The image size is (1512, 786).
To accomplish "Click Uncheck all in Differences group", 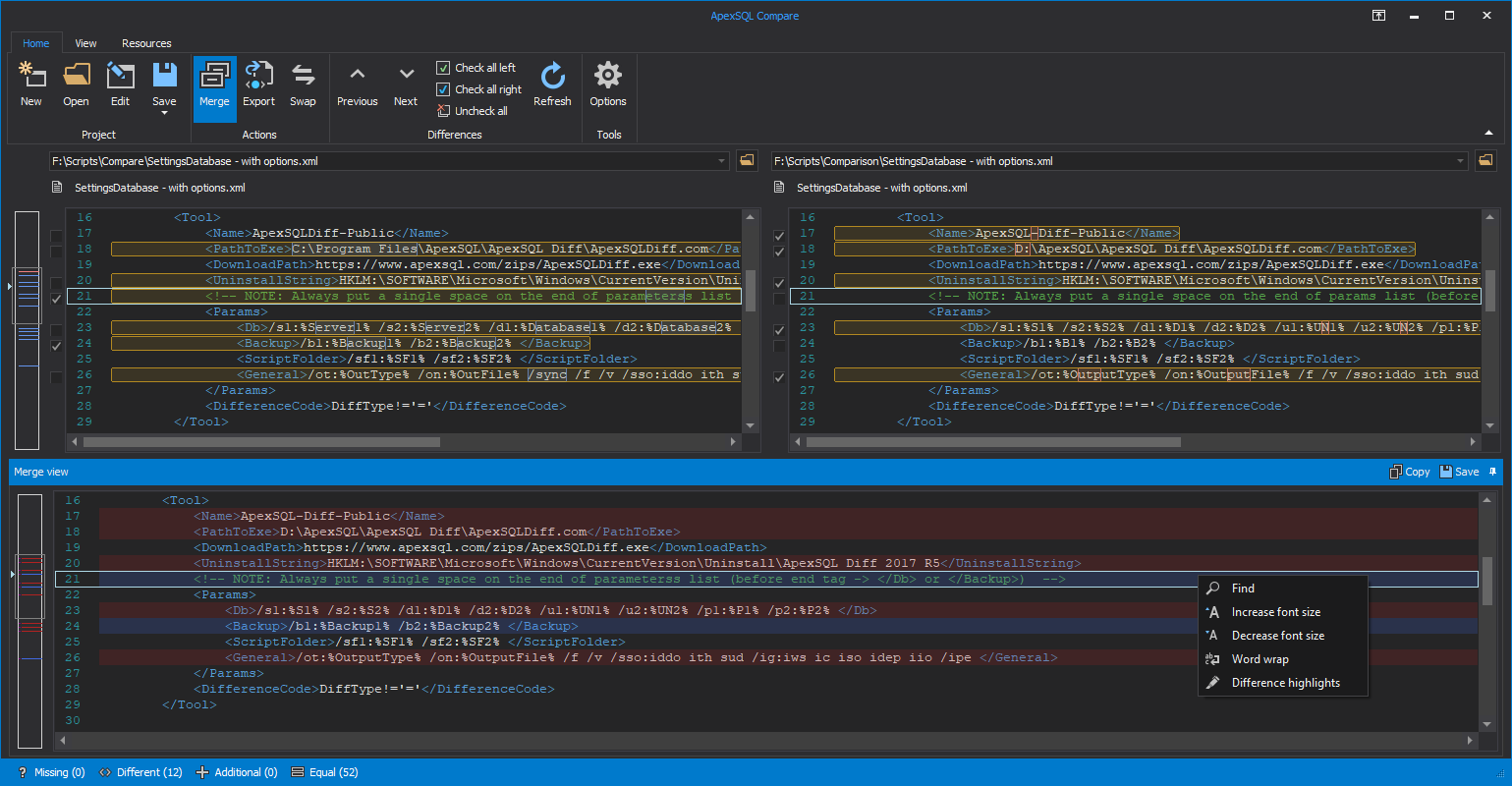I will (x=480, y=111).
